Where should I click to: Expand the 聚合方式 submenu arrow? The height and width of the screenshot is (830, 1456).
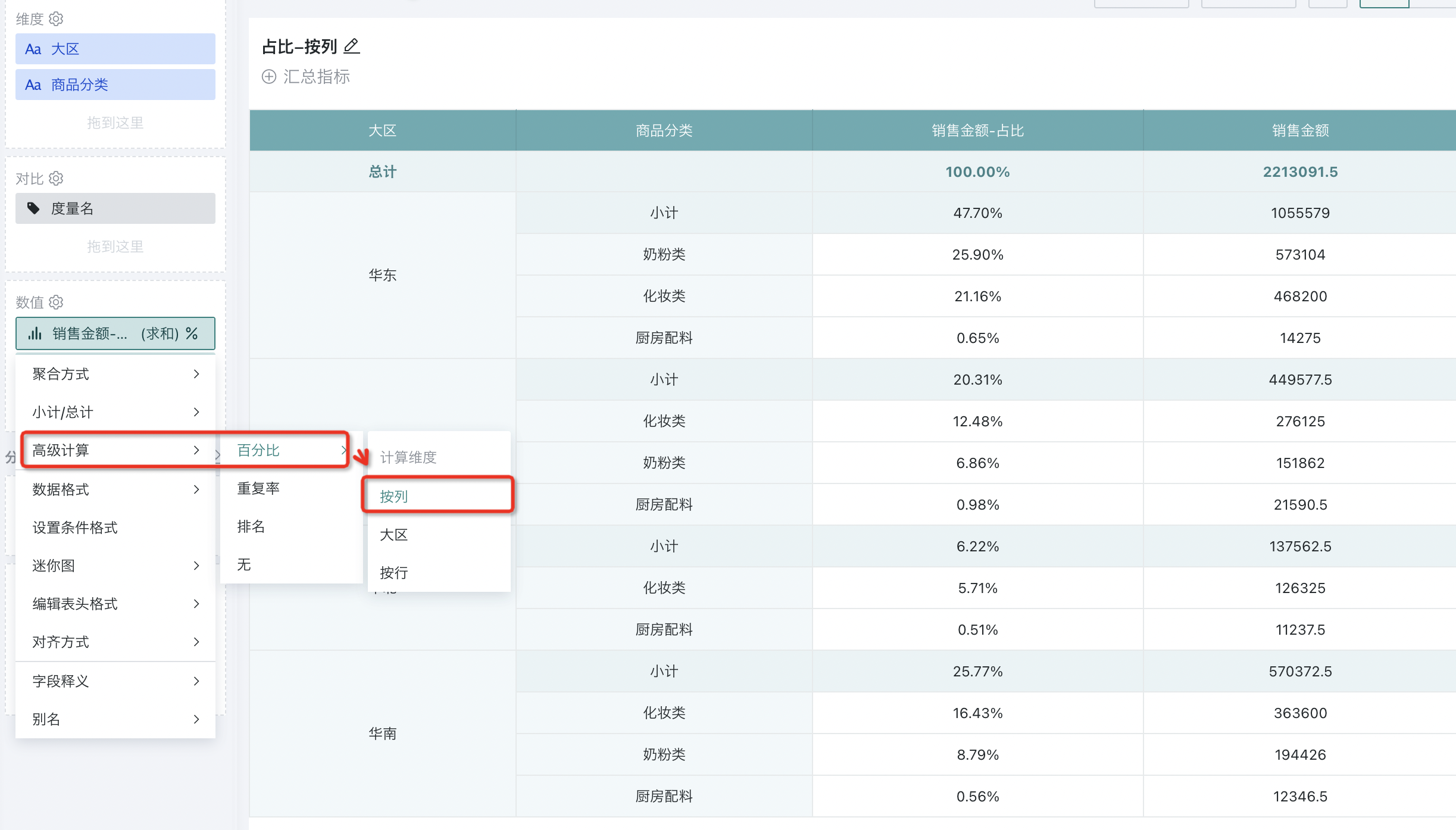(196, 374)
